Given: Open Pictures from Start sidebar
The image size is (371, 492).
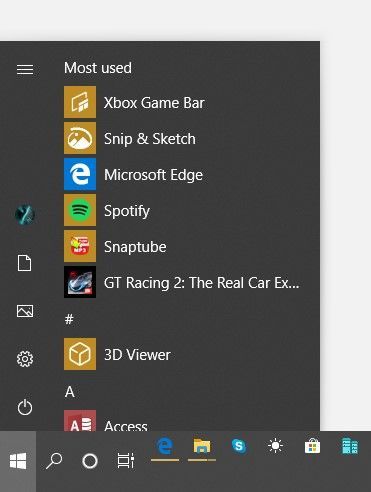Looking at the screenshot, I should 25,311.
